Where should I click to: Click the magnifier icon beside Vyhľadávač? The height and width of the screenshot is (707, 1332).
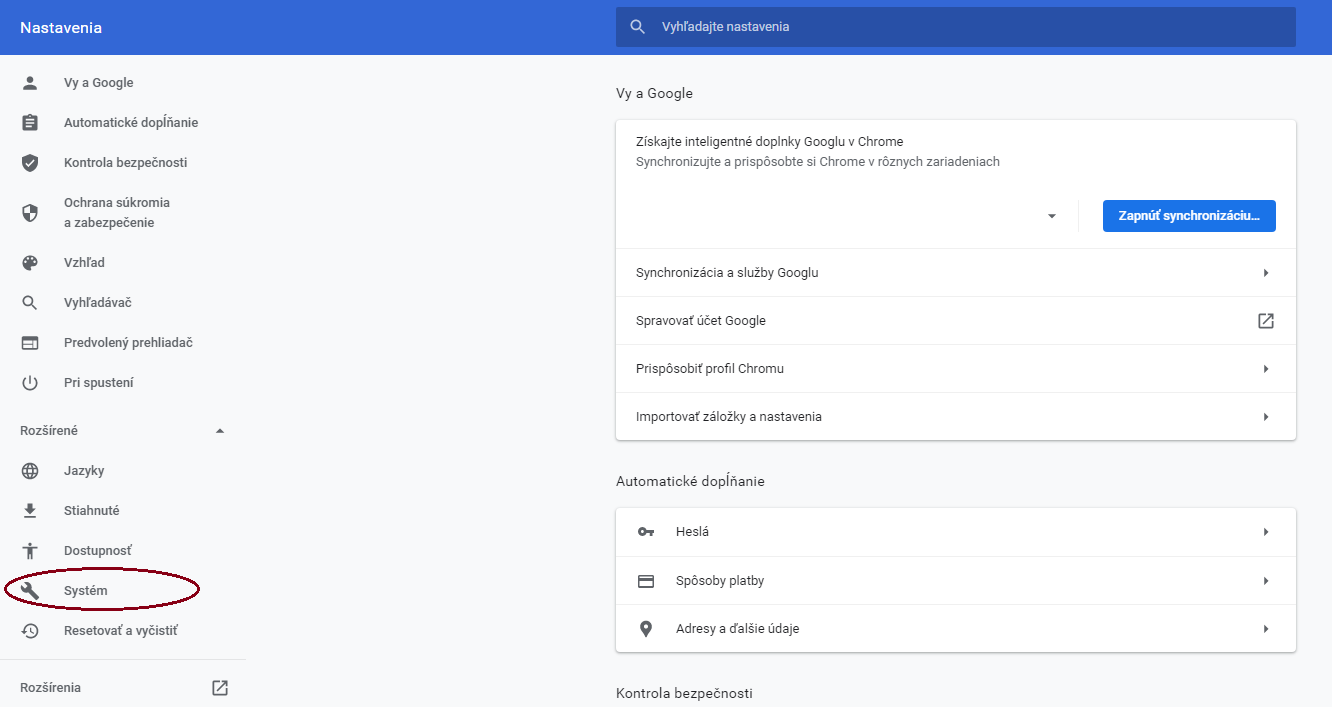coord(30,303)
